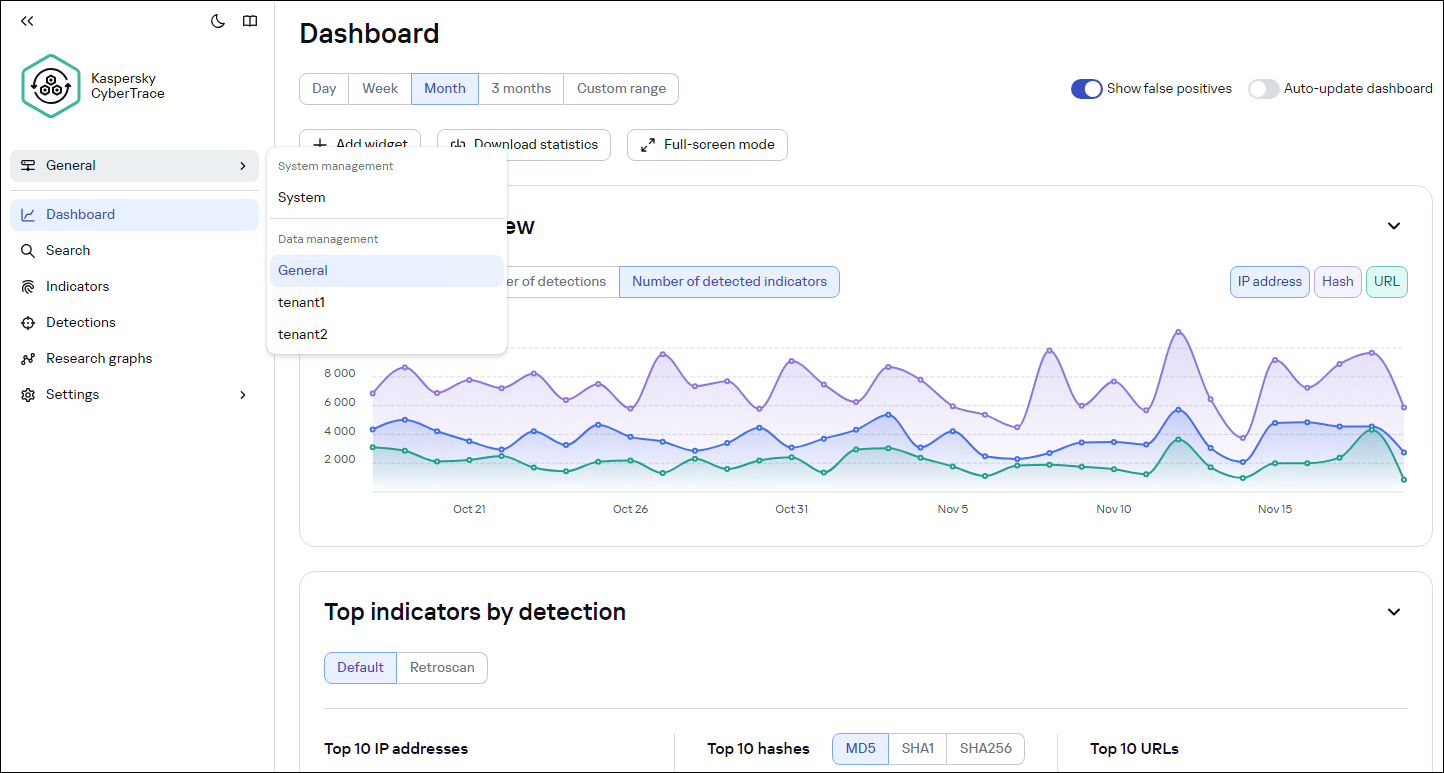Filter the chart by URL indicators
Screen dimensions: 1444x773
tap(1386, 281)
